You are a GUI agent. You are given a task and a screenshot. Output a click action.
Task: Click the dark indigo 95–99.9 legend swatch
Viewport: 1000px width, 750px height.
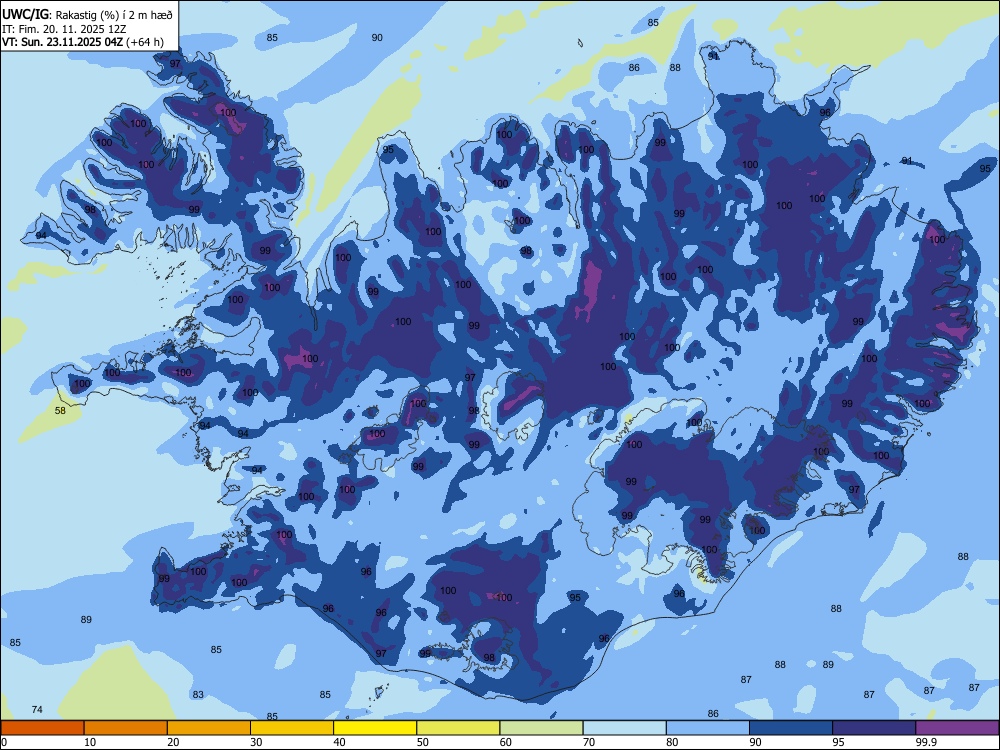click(874, 728)
